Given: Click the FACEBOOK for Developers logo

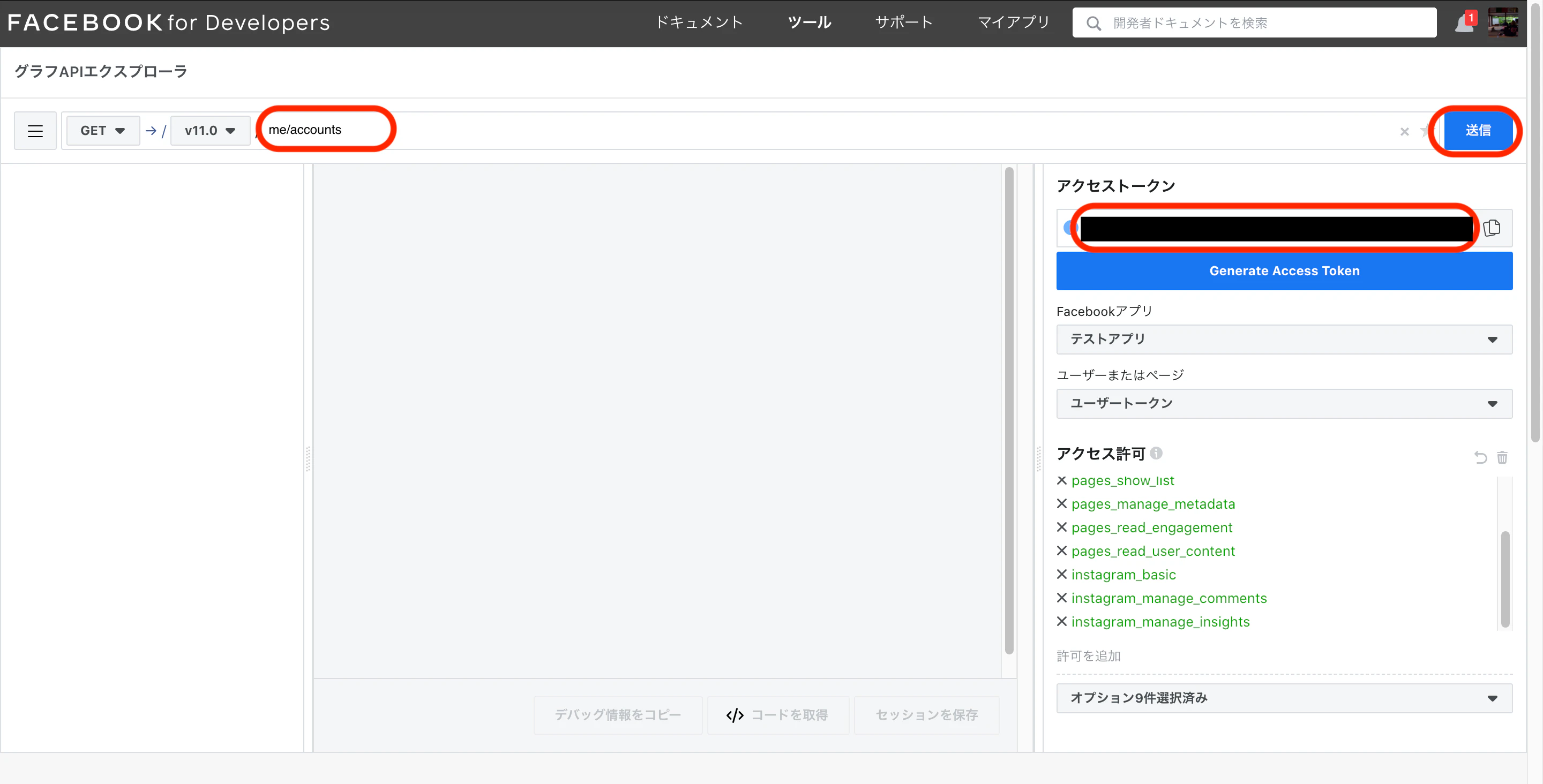Looking at the screenshot, I should [x=168, y=22].
